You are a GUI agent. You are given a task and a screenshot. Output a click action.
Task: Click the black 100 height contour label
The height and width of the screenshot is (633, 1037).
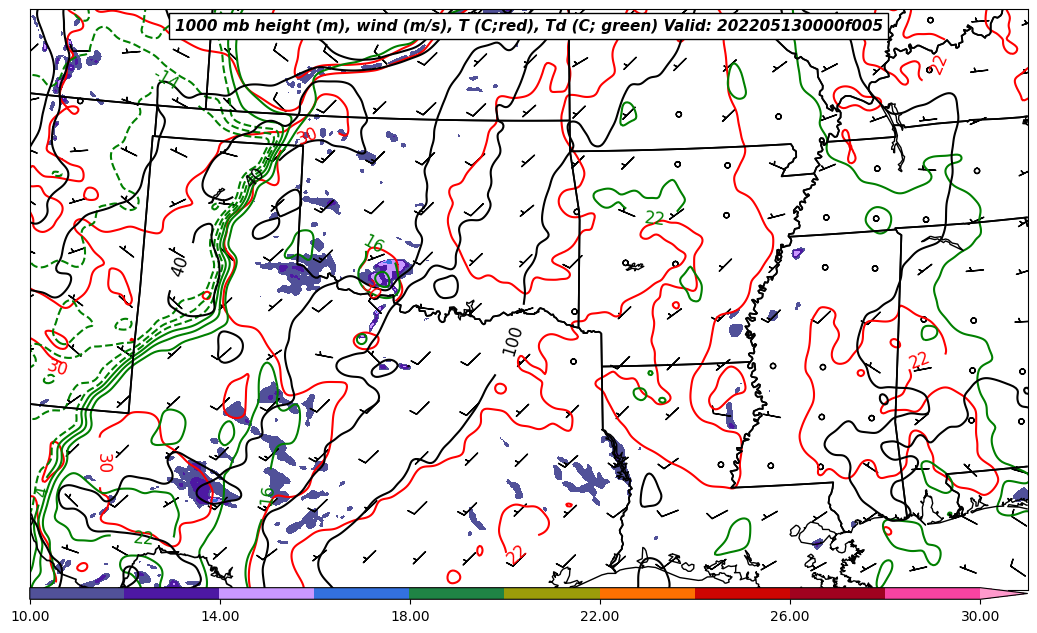click(x=512, y=340)
